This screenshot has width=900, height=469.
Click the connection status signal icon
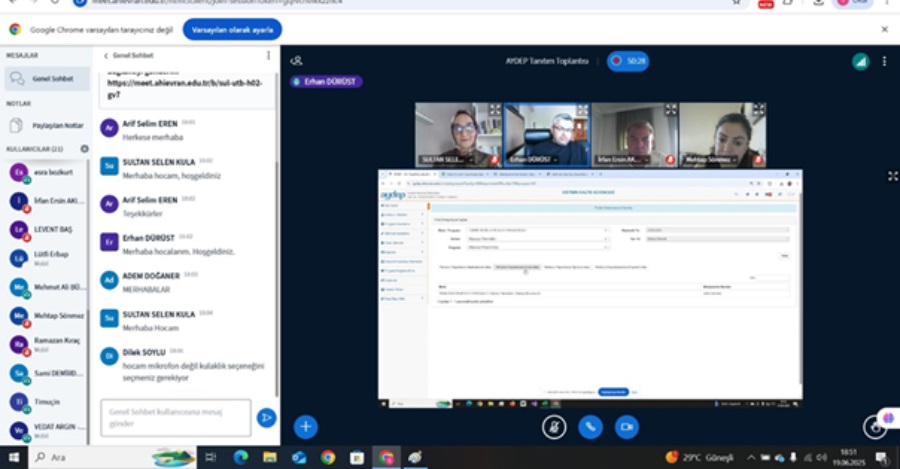tap(860, 61)
